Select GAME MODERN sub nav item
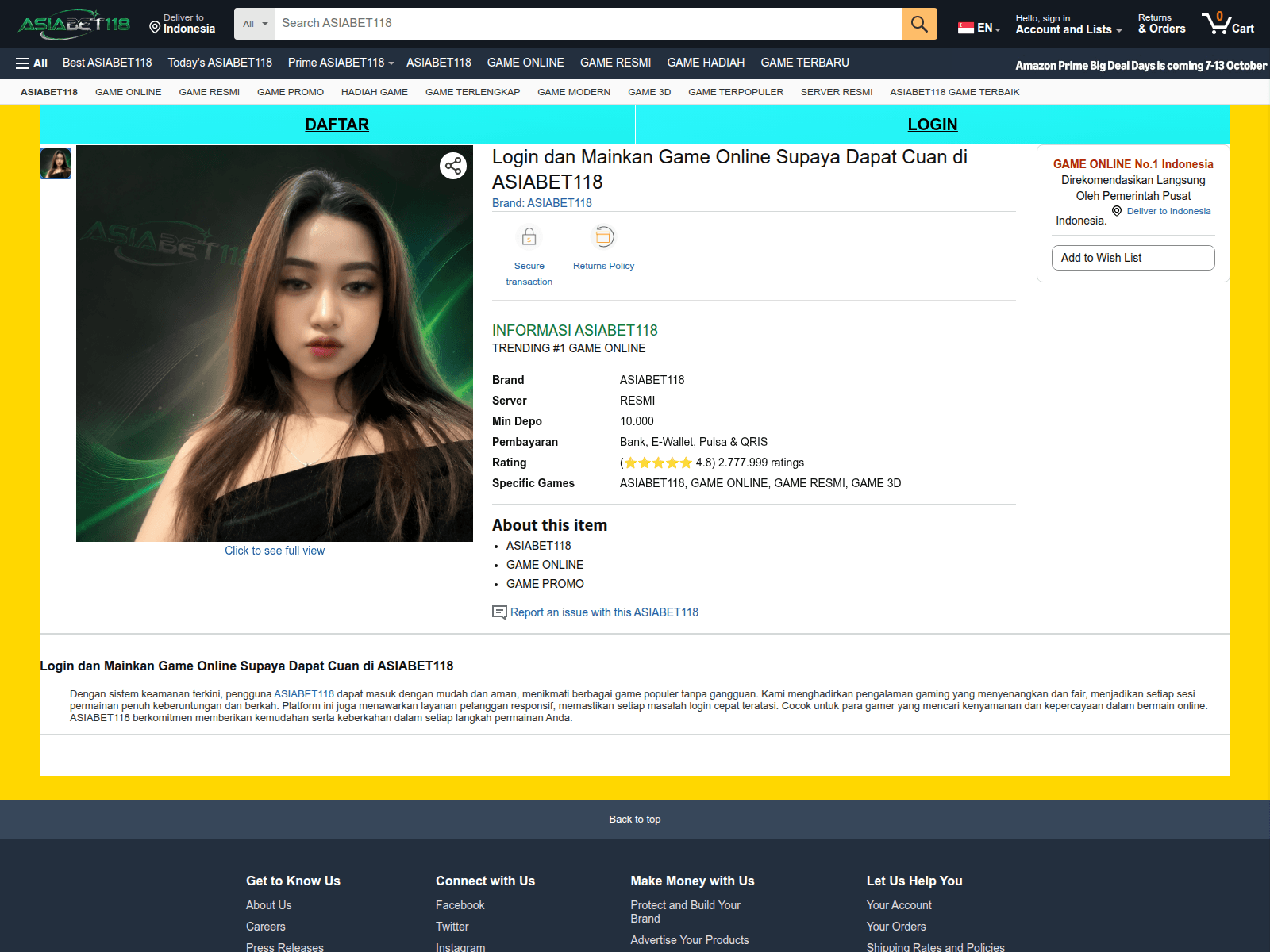This screenshot has width=1270, height=952. [x=574, y=92]
